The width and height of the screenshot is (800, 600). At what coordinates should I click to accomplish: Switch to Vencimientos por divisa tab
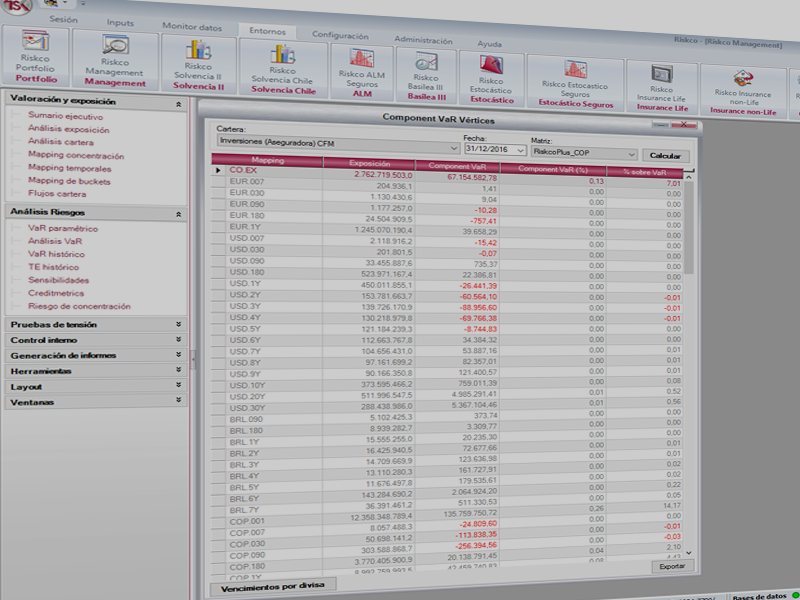tap(273, 587)
